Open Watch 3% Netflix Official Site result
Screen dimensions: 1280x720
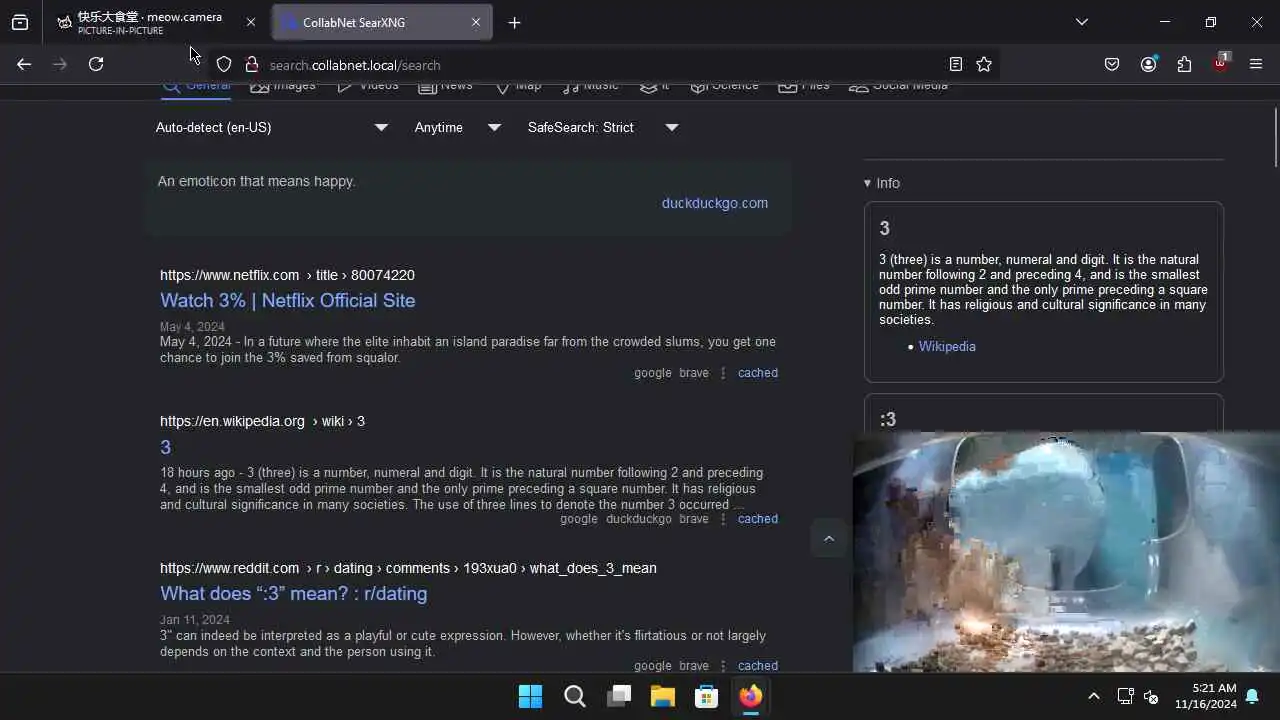click(x=288, y=300)
